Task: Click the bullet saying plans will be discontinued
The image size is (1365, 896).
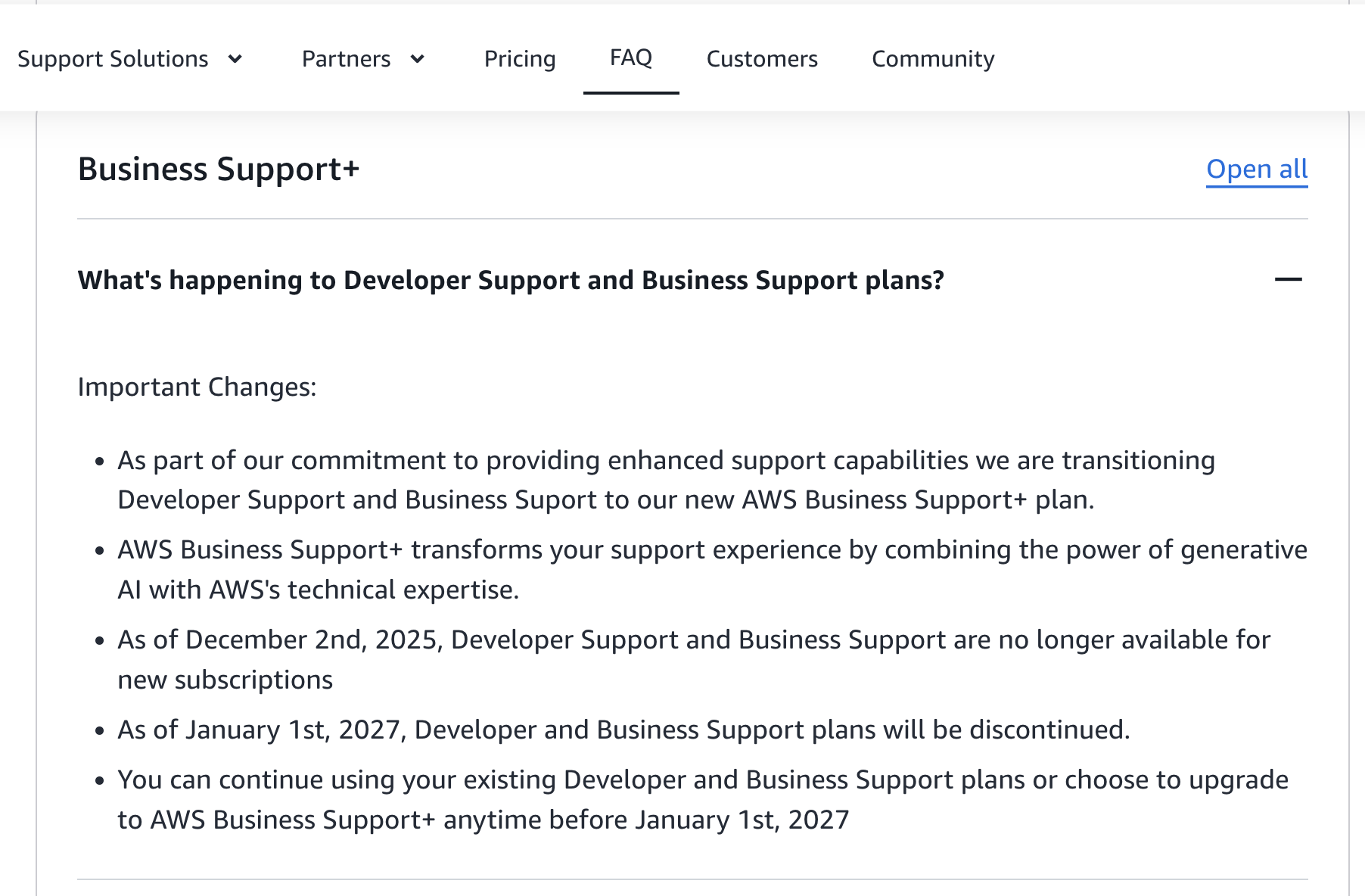Action: click(623, 730)
